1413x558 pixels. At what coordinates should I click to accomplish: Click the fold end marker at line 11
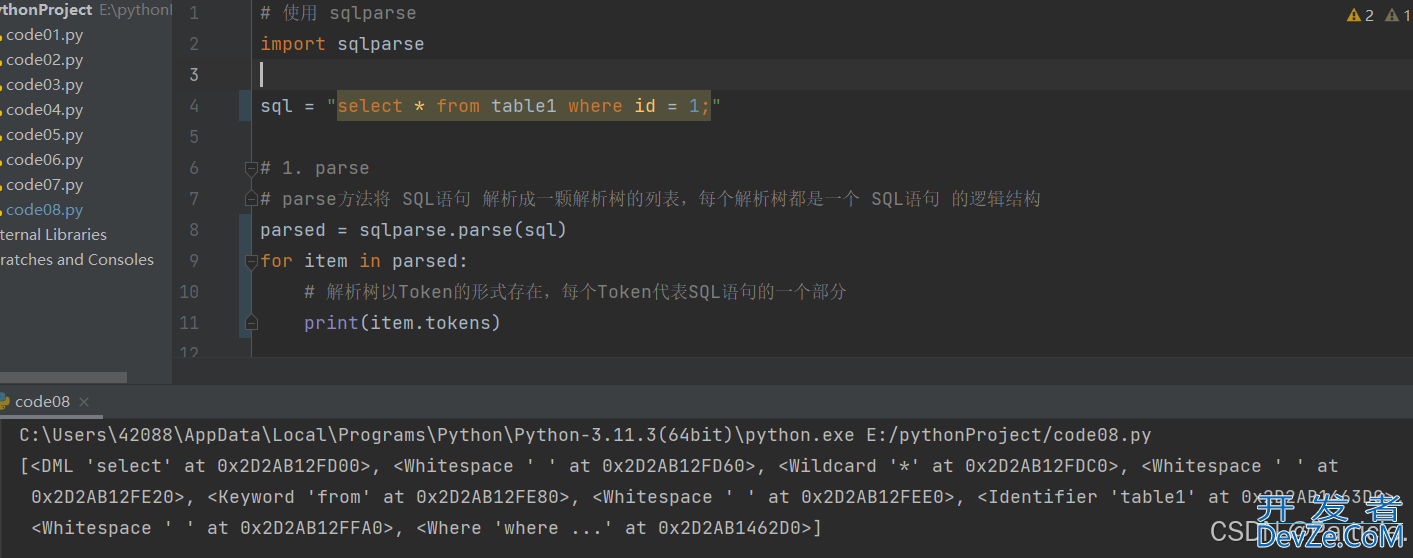[251, 323]
